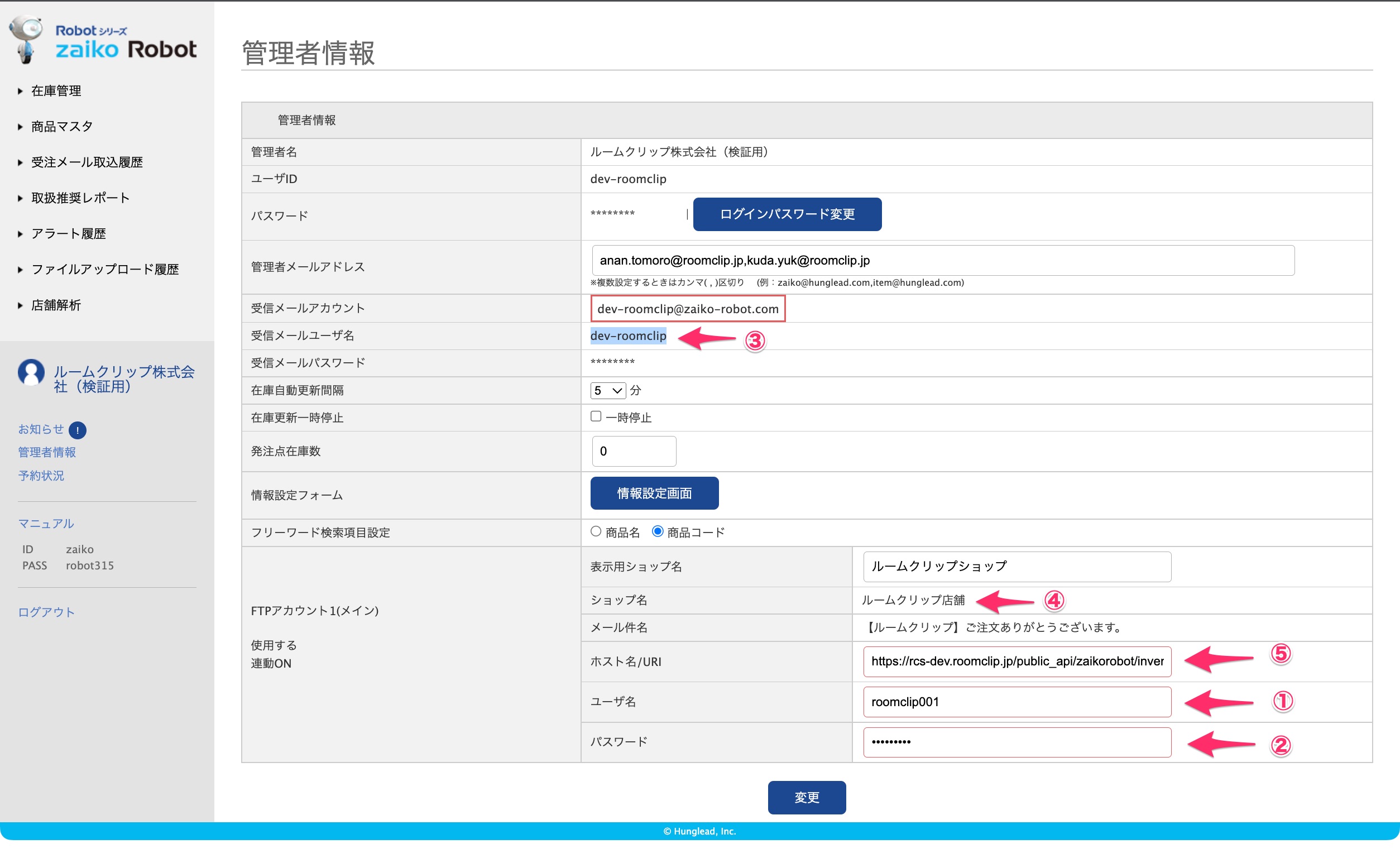The width and height of the screenshot is (1400, 863).
Task: Click the arrow icon beside 在庫管理
Action: tap(20, 91)
